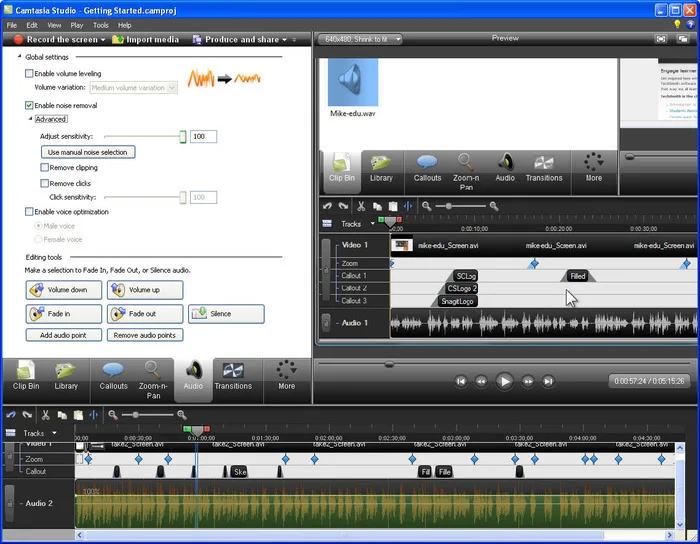Click the Fade out button
The image size is (700, 544).
[145, 314]
